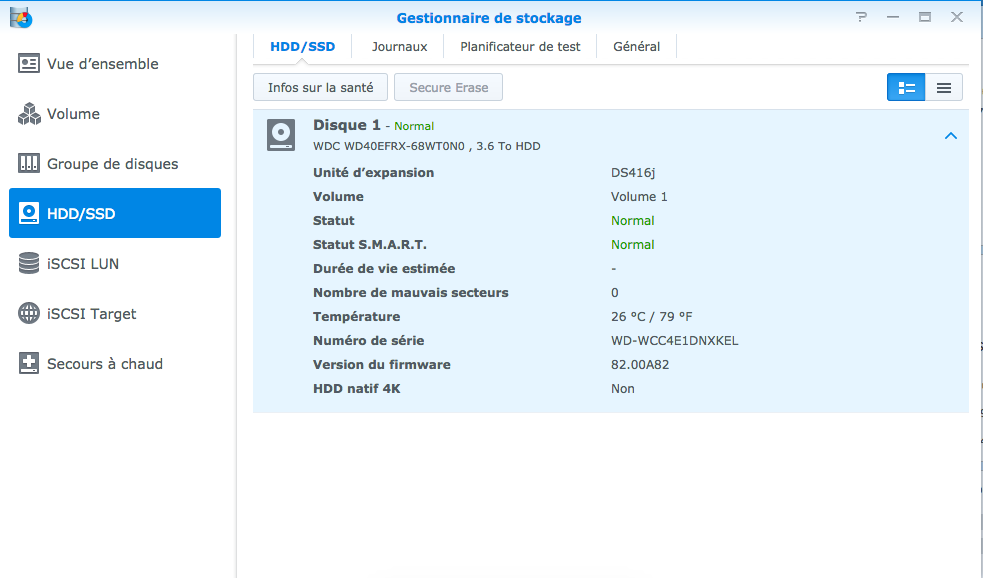Click the Groupe de disques icon
The width and height of the screenshot is (983, 578).
[x=29, y=164]
